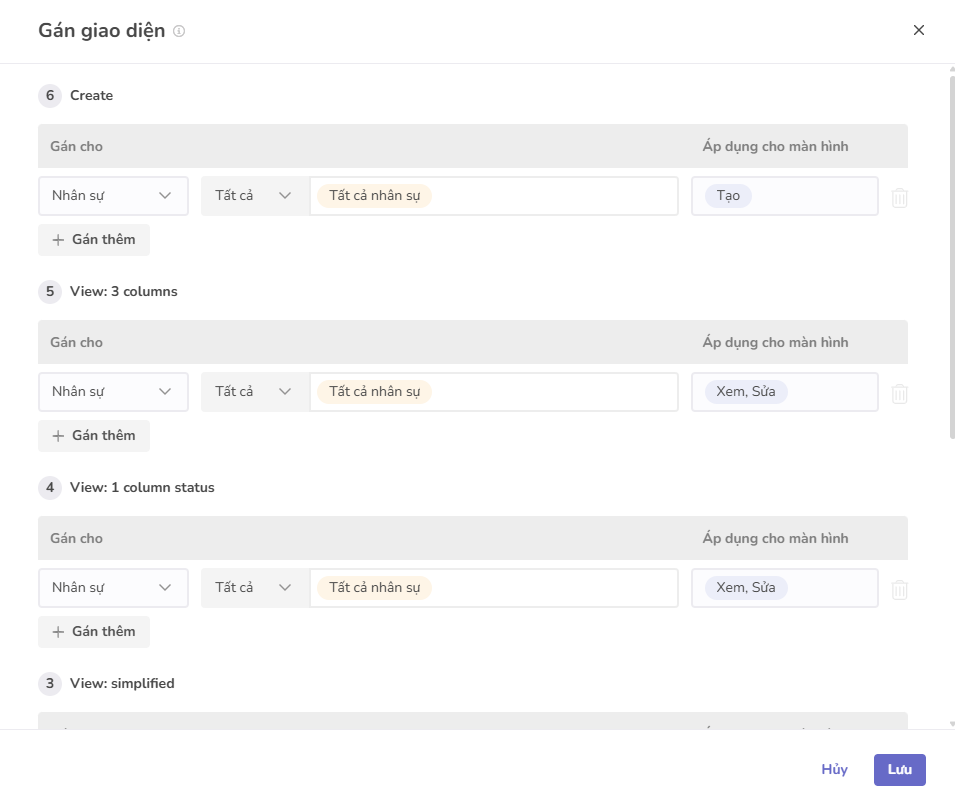This screenshot has height=807, width=955.
Task: Expand Tất cả dropdown under View: 3 columns
Action: tap(254, 392)
